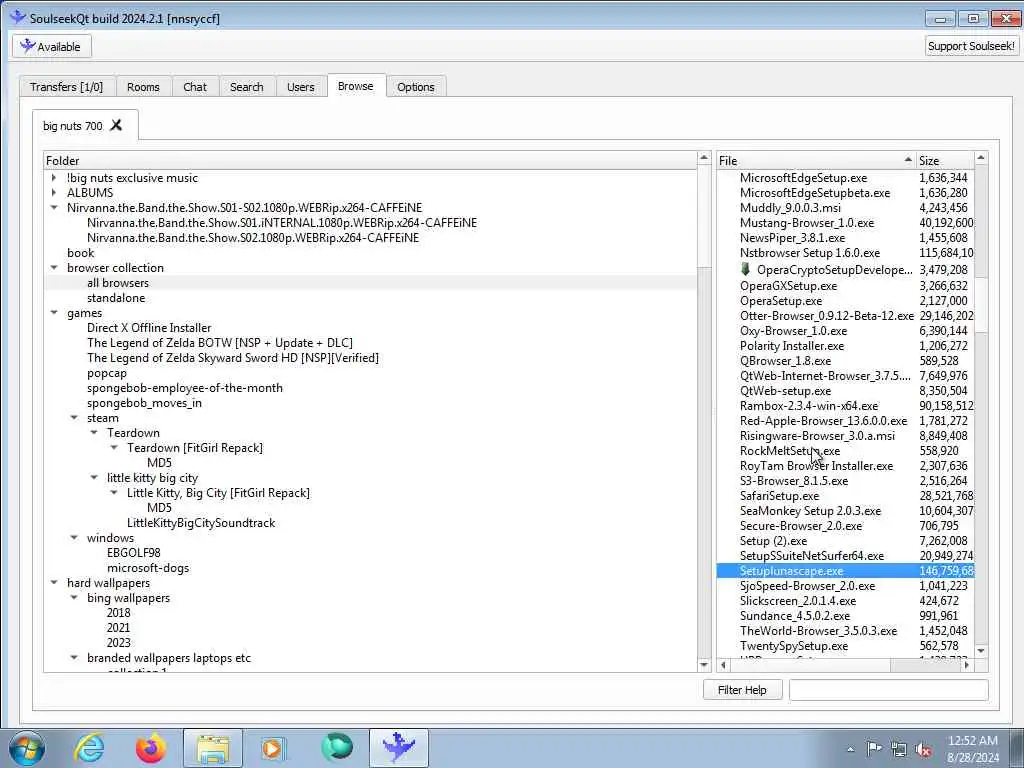This screenshot has width=1024, height=768.
Task: Select the file SafariSetup.exe
Action: (x=780, y=496)
